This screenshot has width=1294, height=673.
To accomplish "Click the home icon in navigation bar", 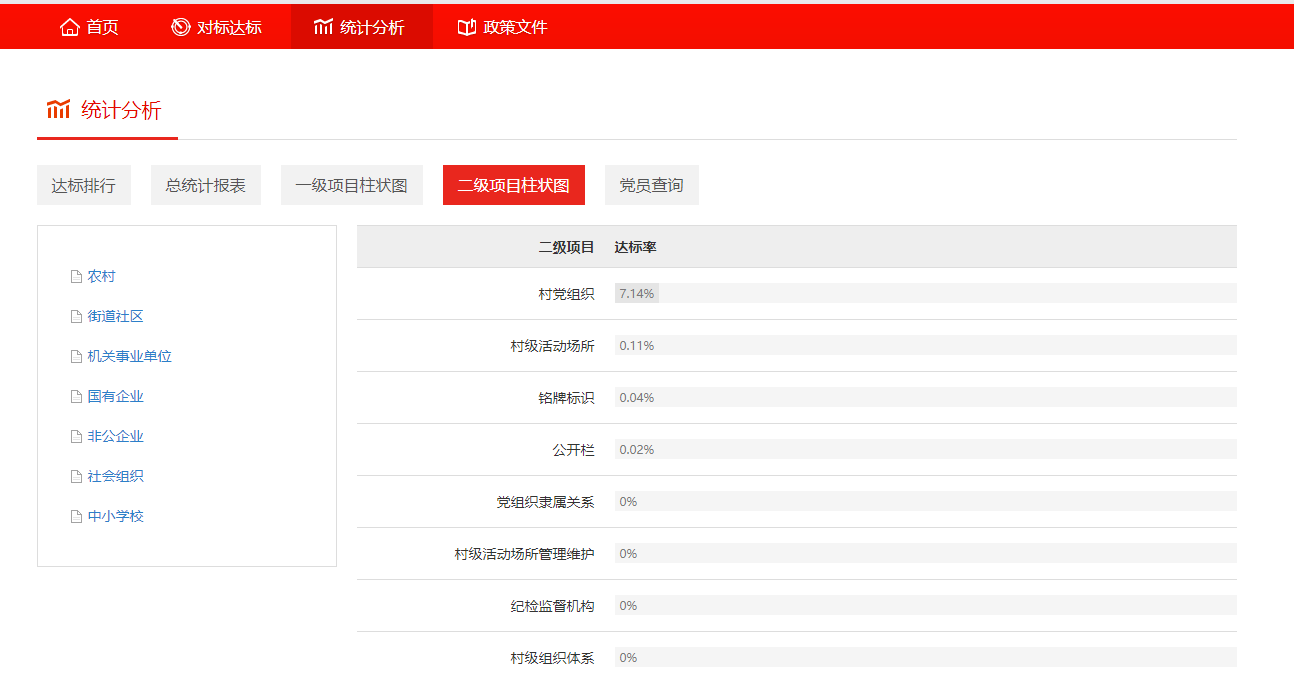I will coord(69,27).
